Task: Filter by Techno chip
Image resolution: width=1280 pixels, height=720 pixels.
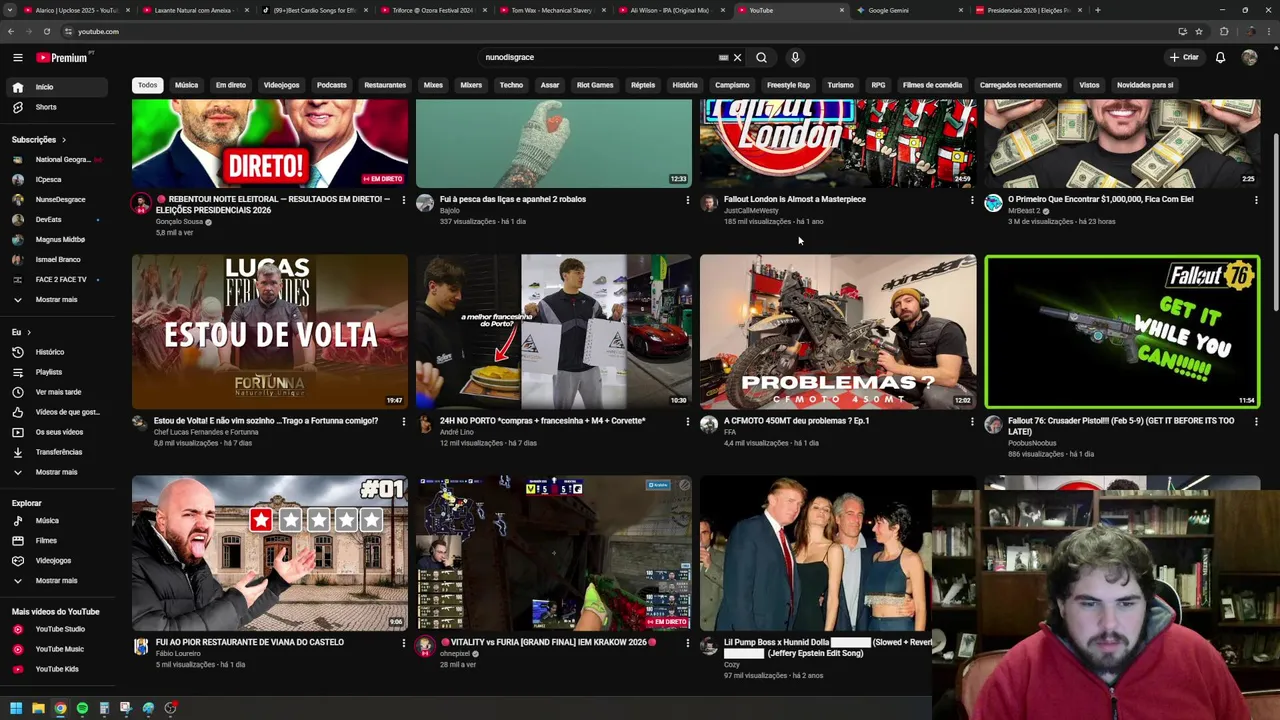Action: tap(511, 85)
